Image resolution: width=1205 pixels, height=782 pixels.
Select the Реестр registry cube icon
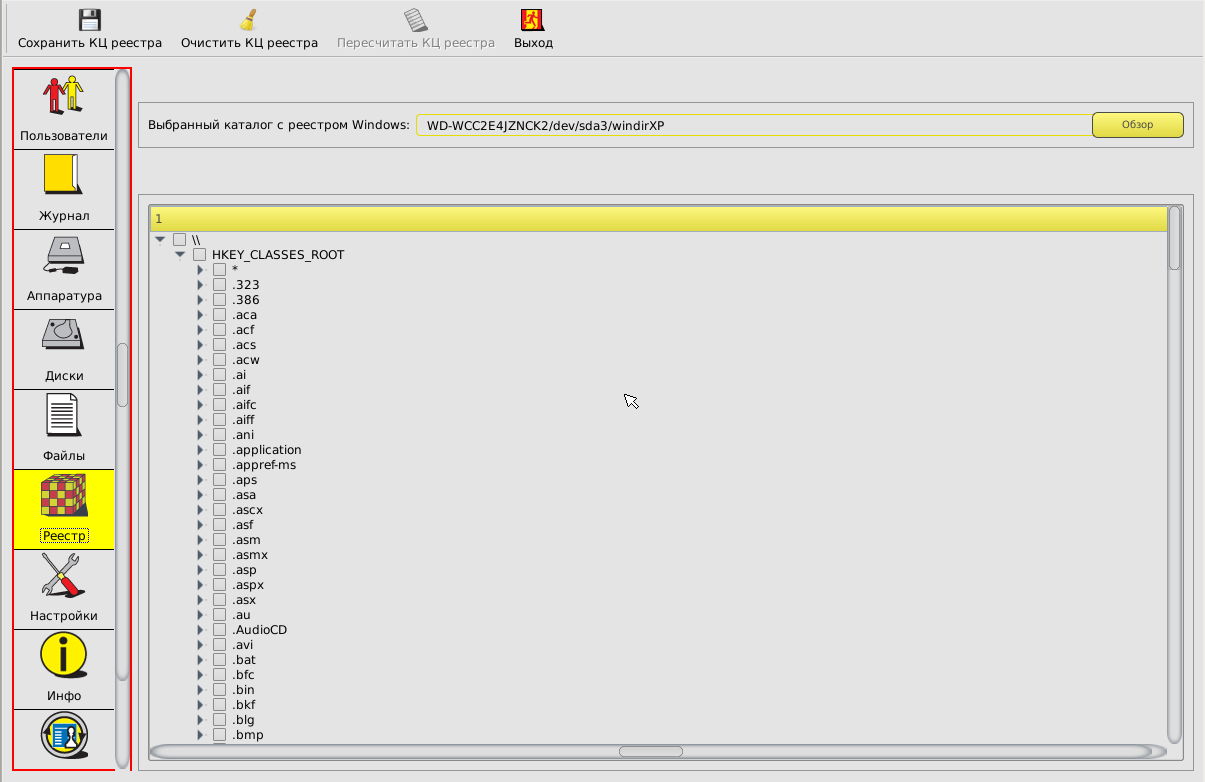click(x=64, y=497)
